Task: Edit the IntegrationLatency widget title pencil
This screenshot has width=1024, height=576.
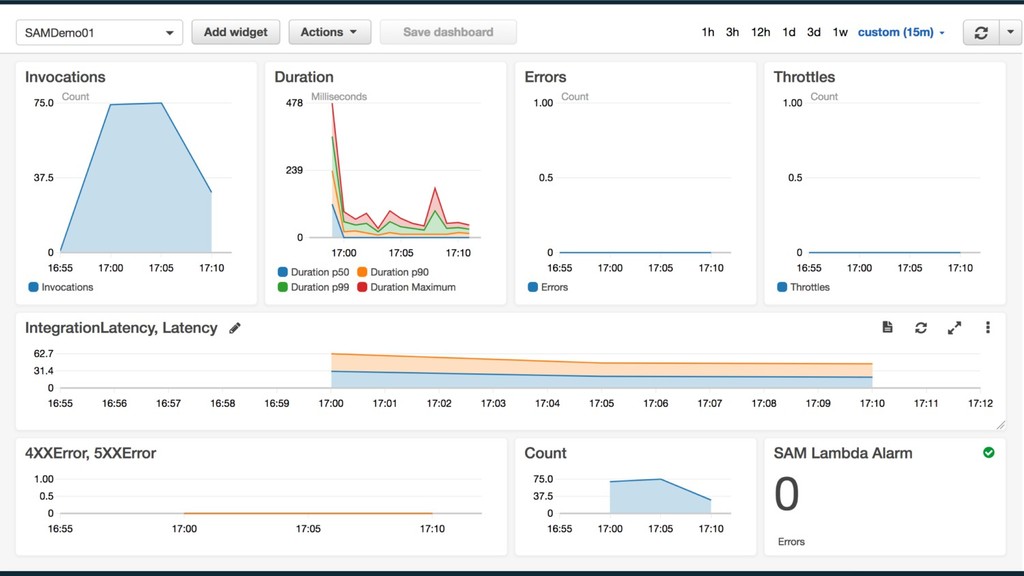Action: click(235, 328)
